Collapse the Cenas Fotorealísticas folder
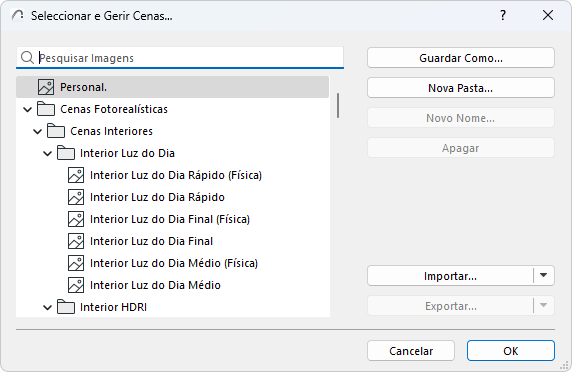Screen dimensions: 572x372 (28, 109)
